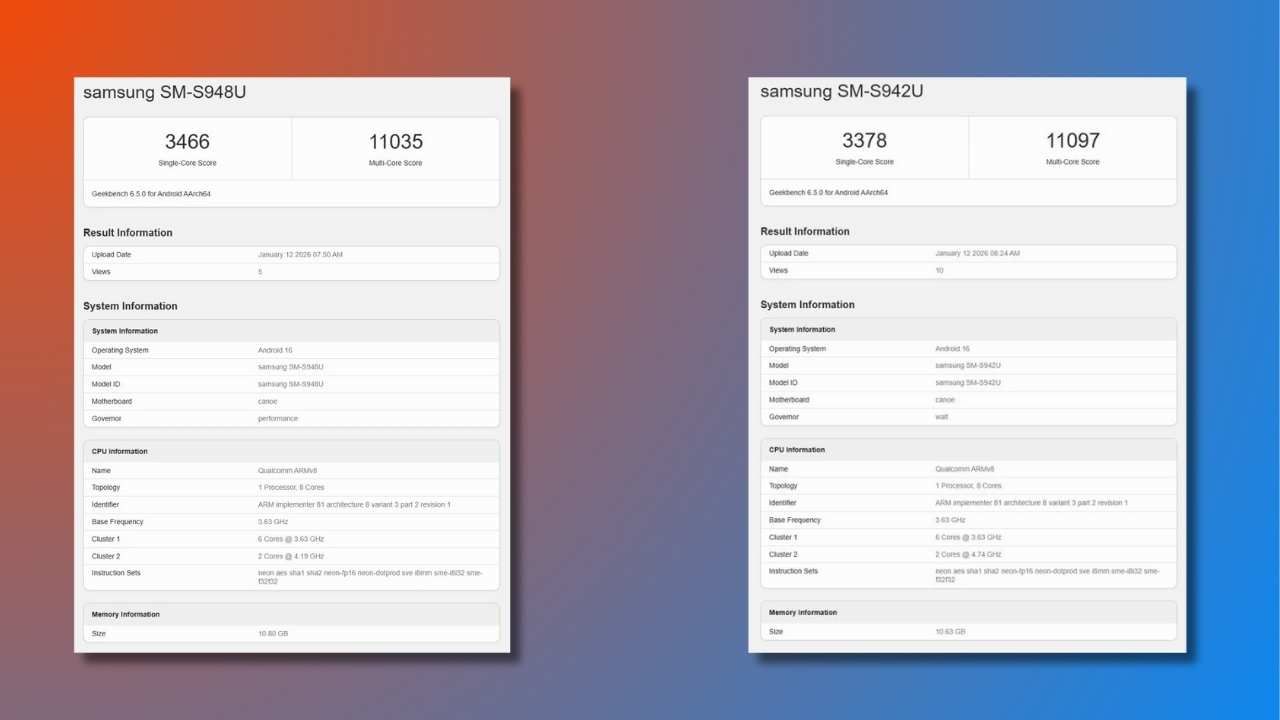Select the 3378 Single-Core Score
The image size is (1280, 720).
[864, 140]
